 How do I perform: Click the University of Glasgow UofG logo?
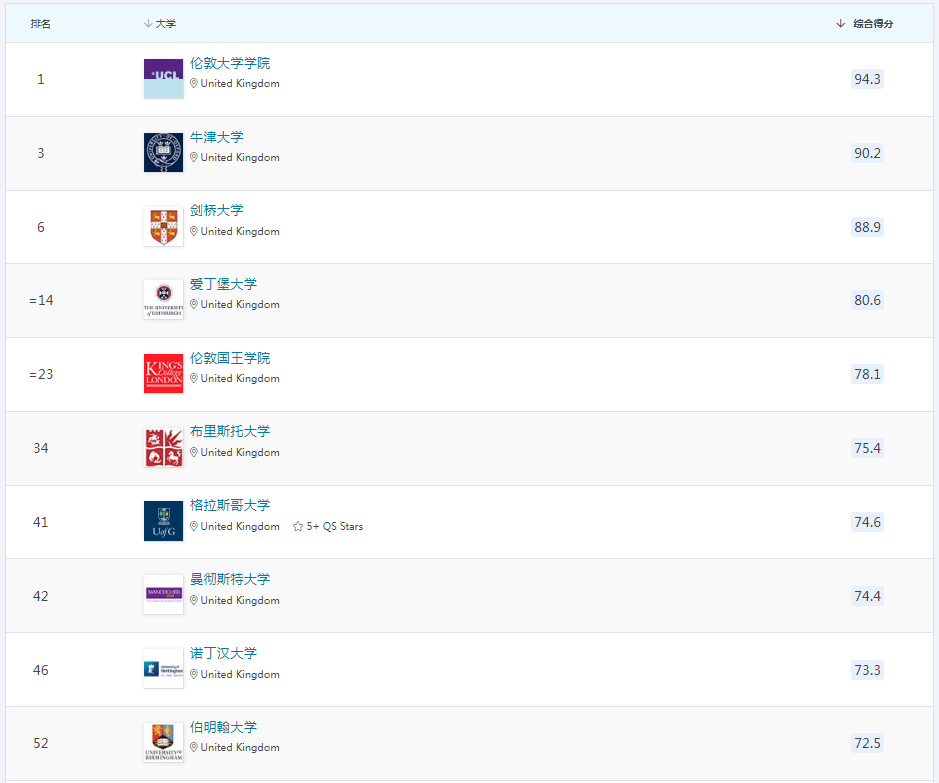click(x=163, y=522)
